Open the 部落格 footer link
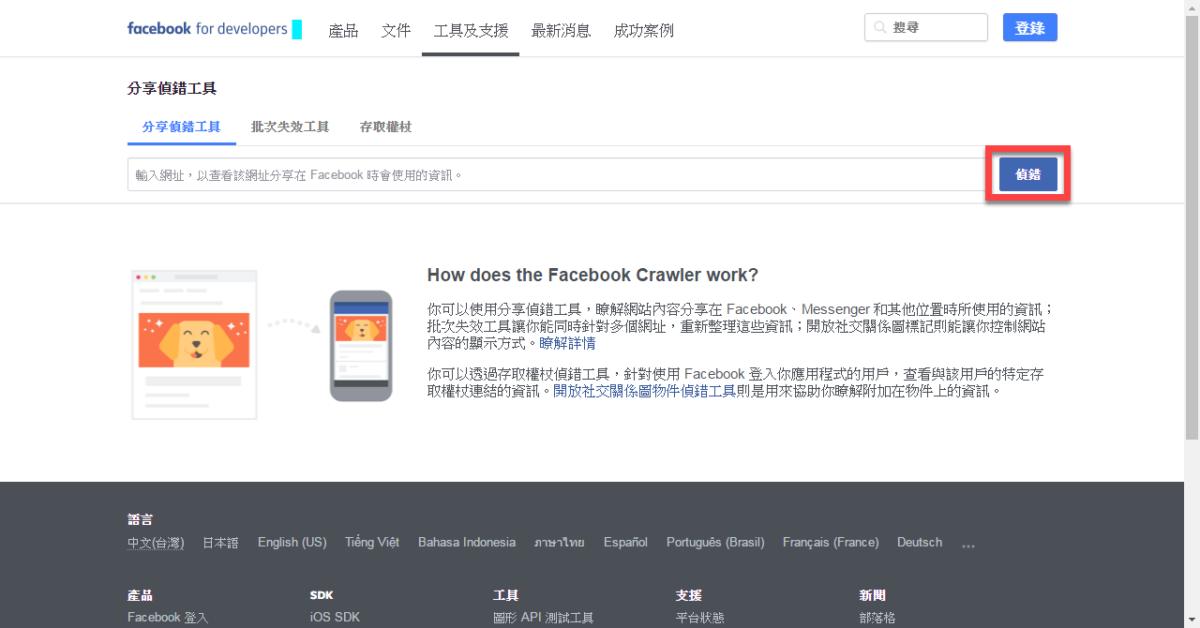The width and height of the screenshot is (1200, 628). pyautogui.click(x=878, y=617)
